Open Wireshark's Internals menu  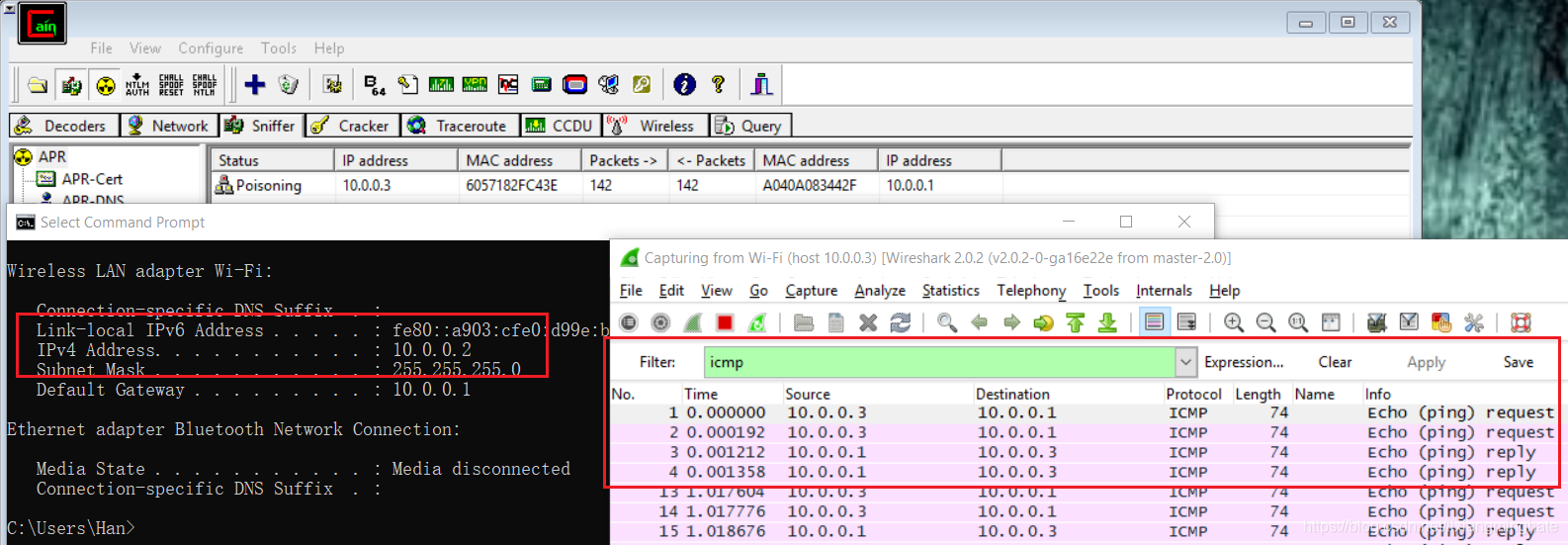click(1164, 290)
